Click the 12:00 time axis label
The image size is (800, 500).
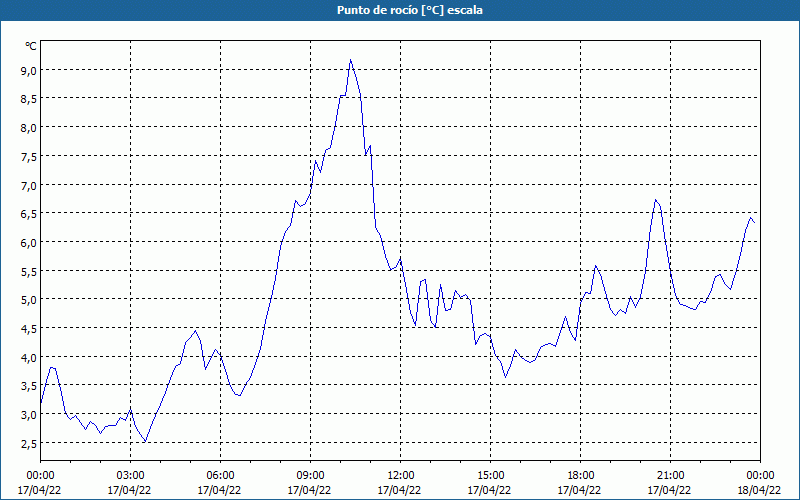[400, 476]
